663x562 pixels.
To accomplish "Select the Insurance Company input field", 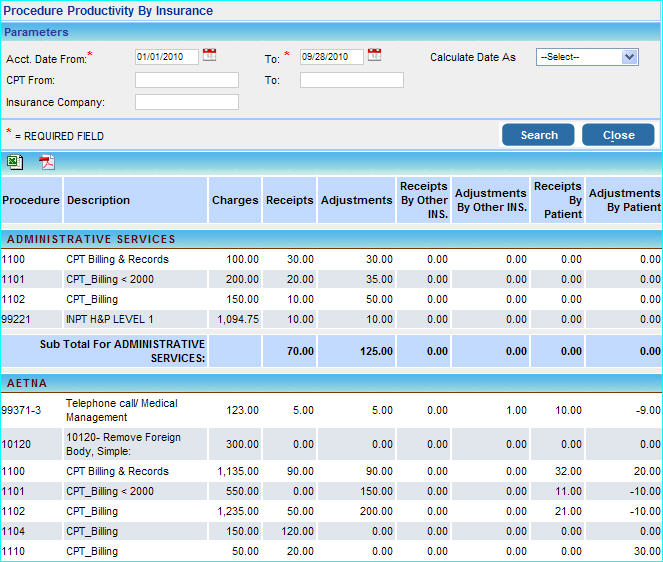I will coord(186,102).
